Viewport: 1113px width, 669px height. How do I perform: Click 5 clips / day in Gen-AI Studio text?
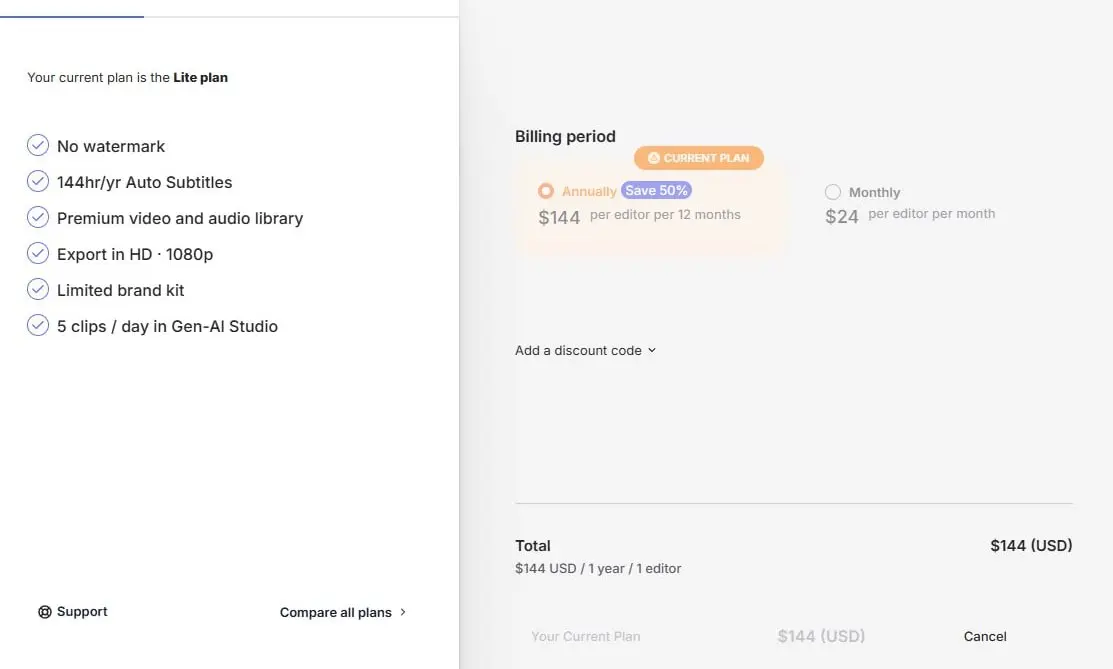[x=167, y=327]
